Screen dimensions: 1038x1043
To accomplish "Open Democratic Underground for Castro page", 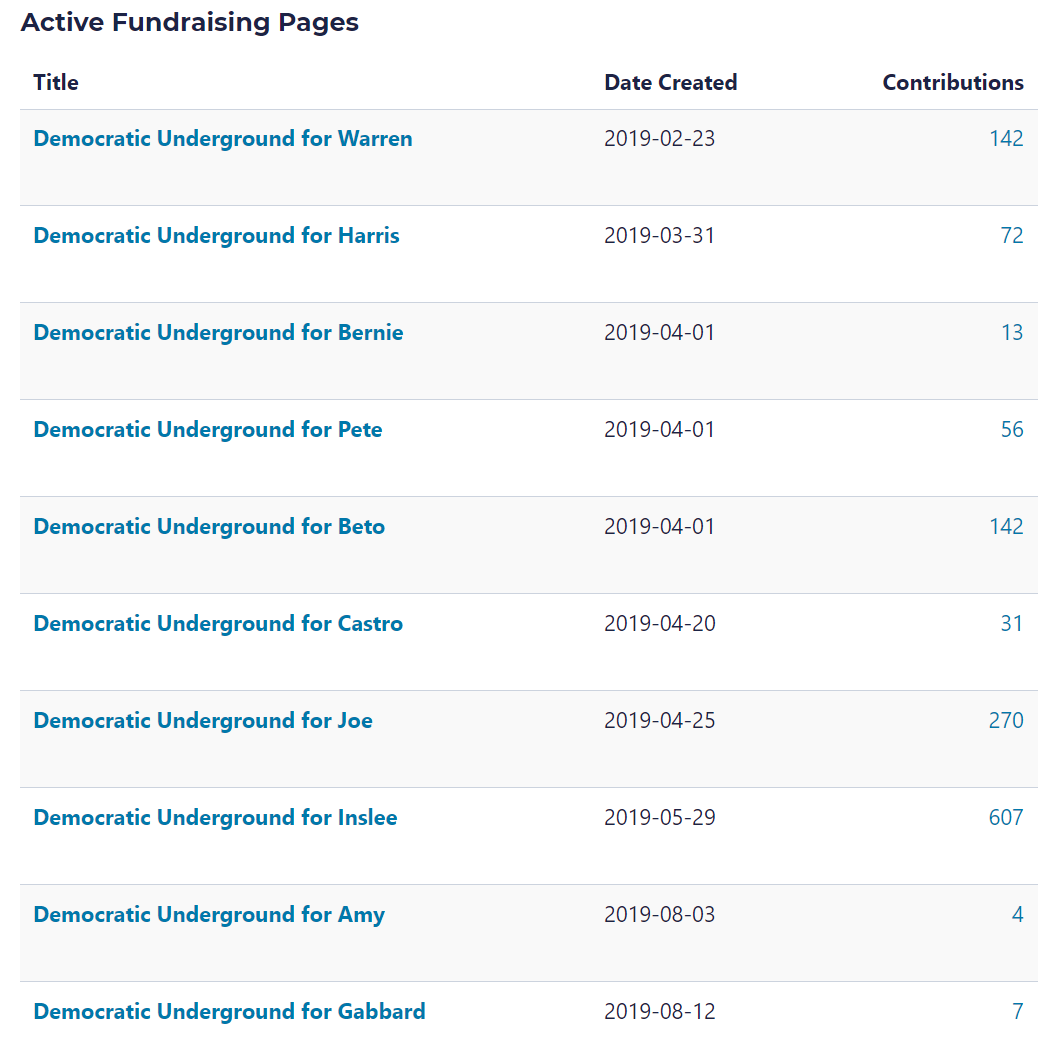I will [218, 624].
